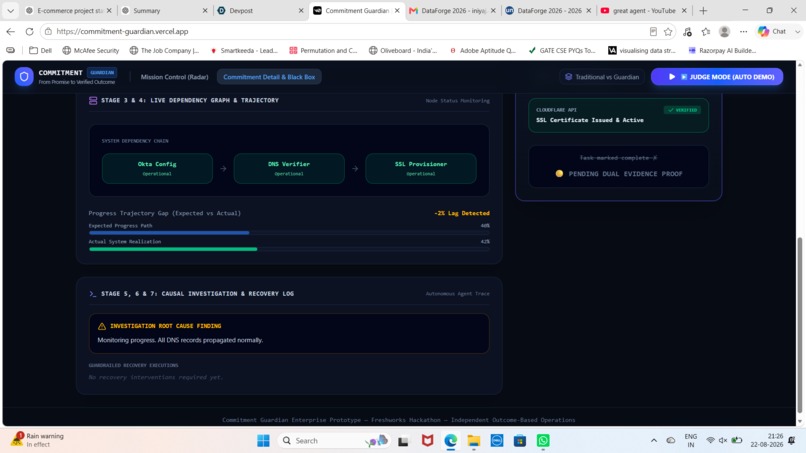
Task: Click the Stage 5, 6 & 7 terminal icon
Action: (93, 294)
